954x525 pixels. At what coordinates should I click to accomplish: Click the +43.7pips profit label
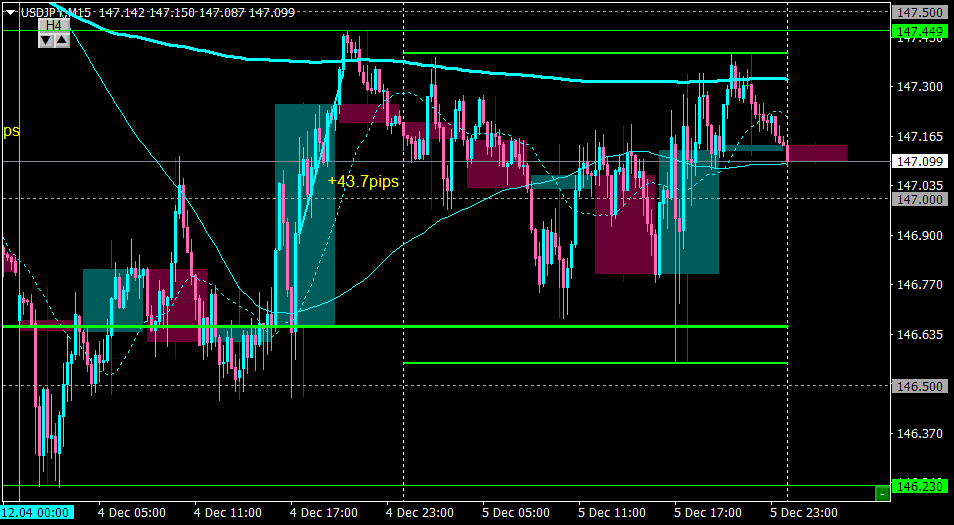tap(363, 181)
